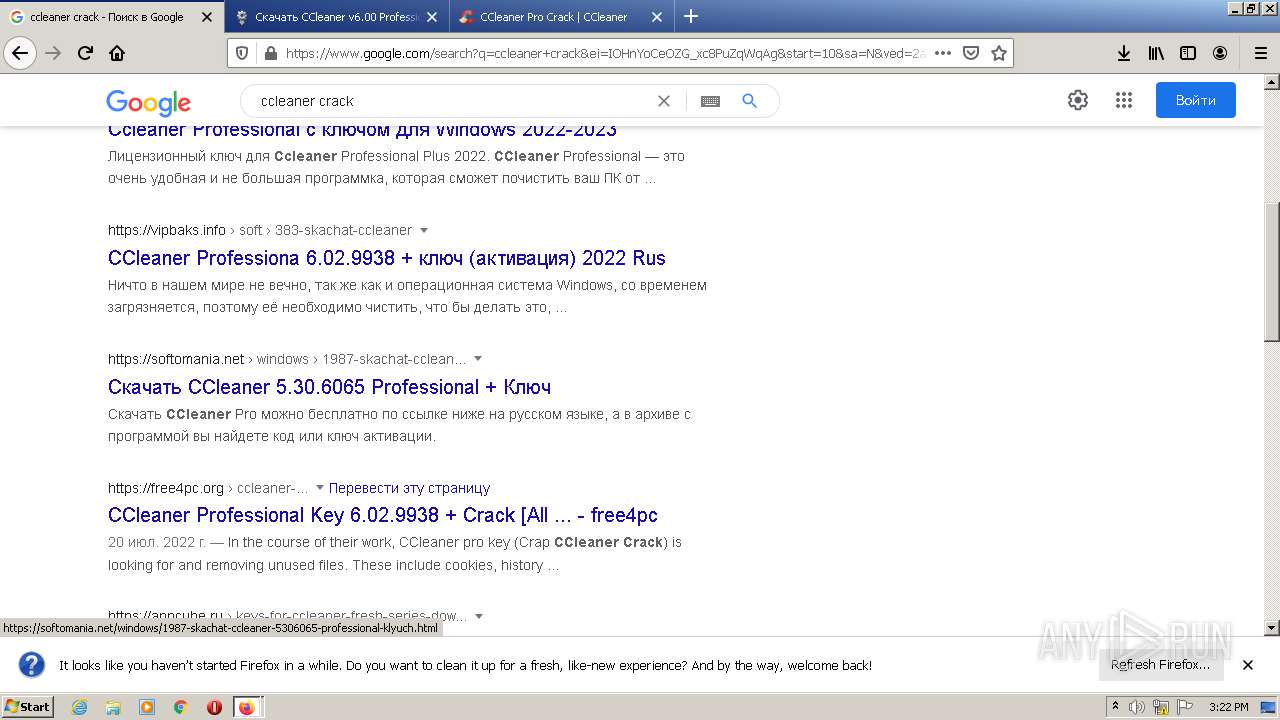Launch media player from taskbar

pyautogui.click(x=147, y=707)
